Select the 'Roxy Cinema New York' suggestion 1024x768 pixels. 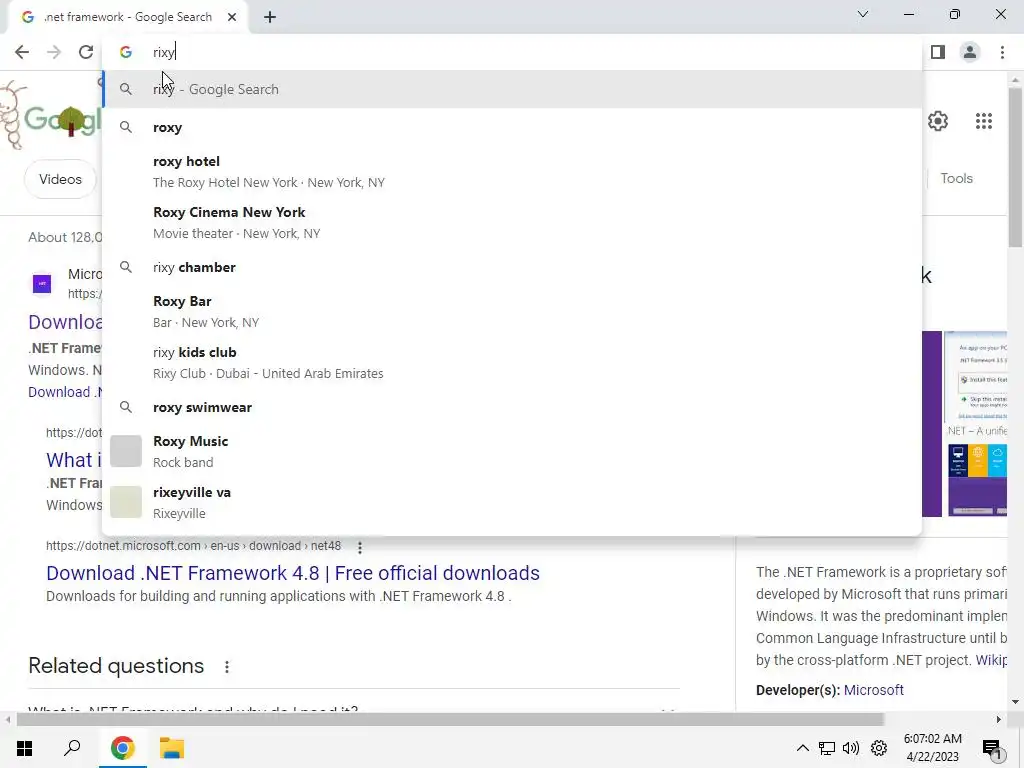513,222
